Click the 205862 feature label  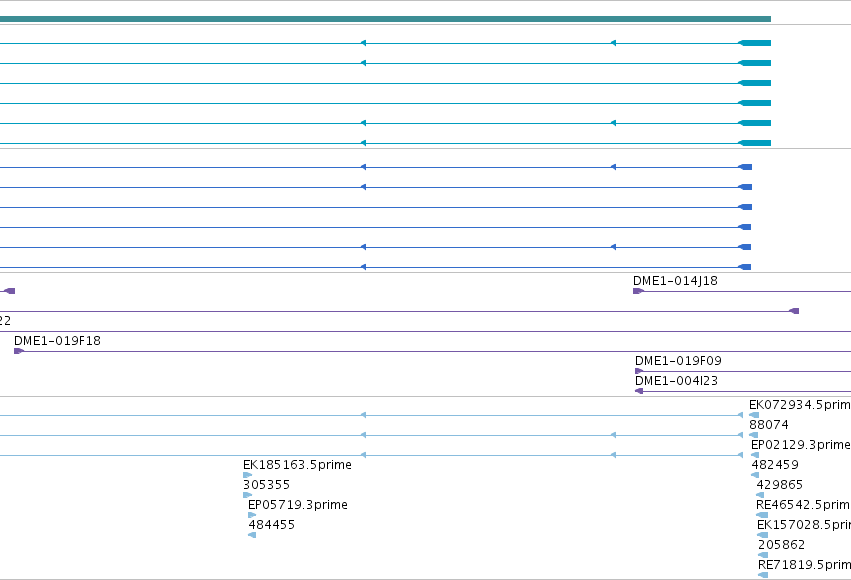click(782, 545)
